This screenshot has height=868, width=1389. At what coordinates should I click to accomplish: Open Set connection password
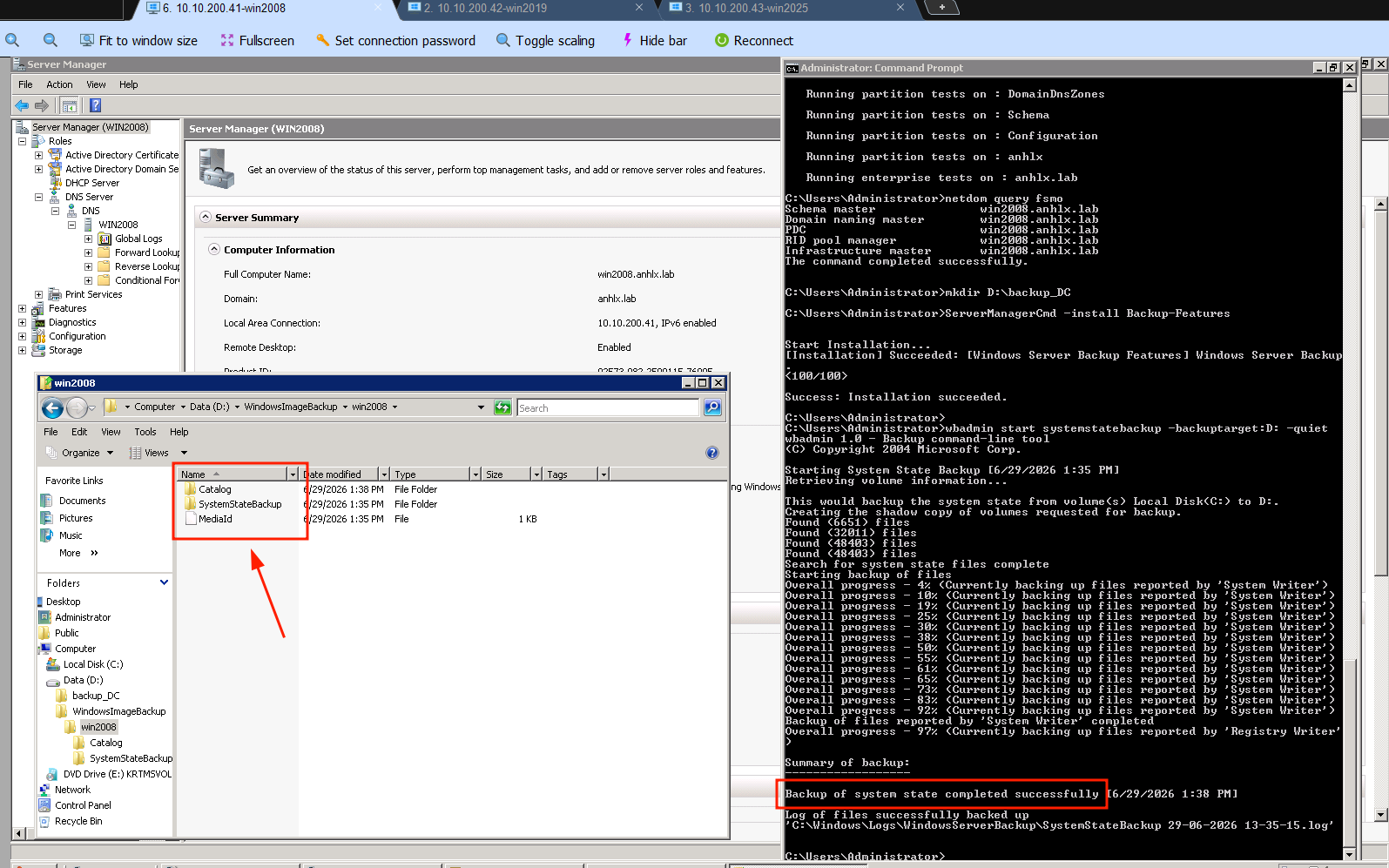click(395, 40)
